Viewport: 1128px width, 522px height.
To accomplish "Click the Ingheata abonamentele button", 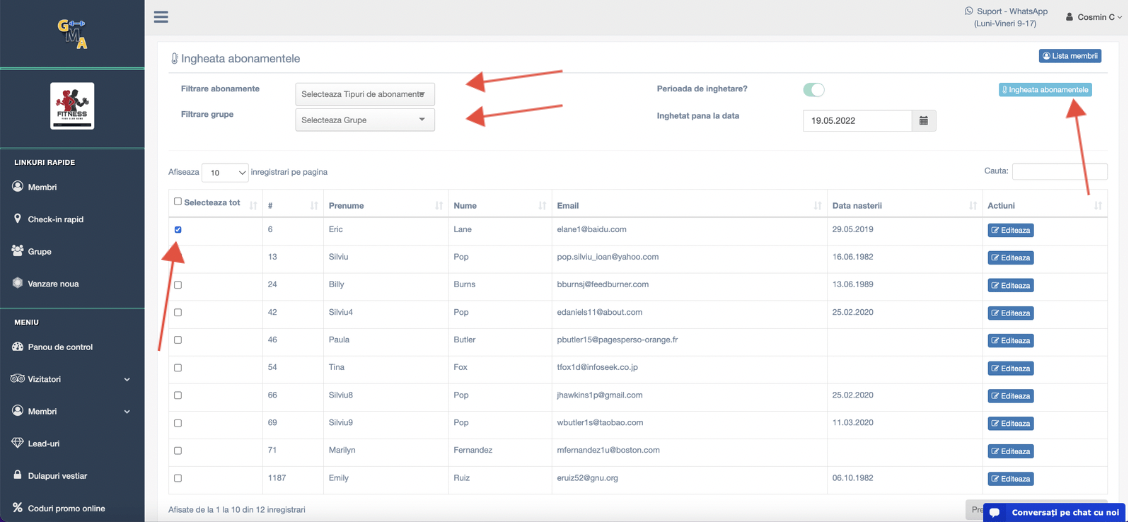I will 1045,90.
